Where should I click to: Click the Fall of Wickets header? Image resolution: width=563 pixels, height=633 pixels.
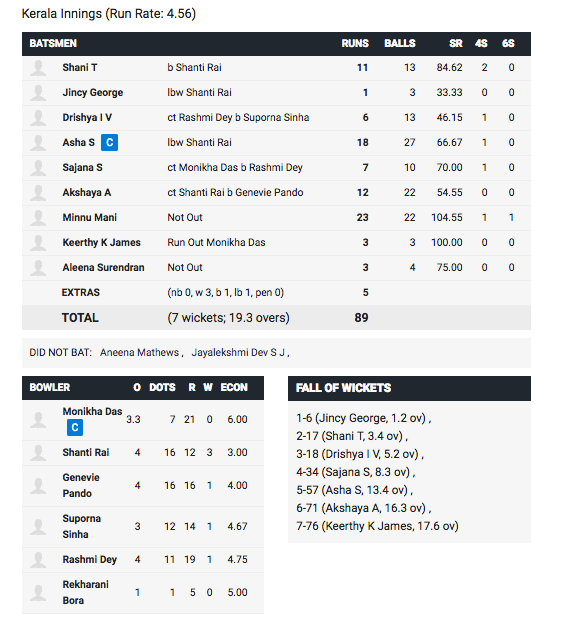343,388
